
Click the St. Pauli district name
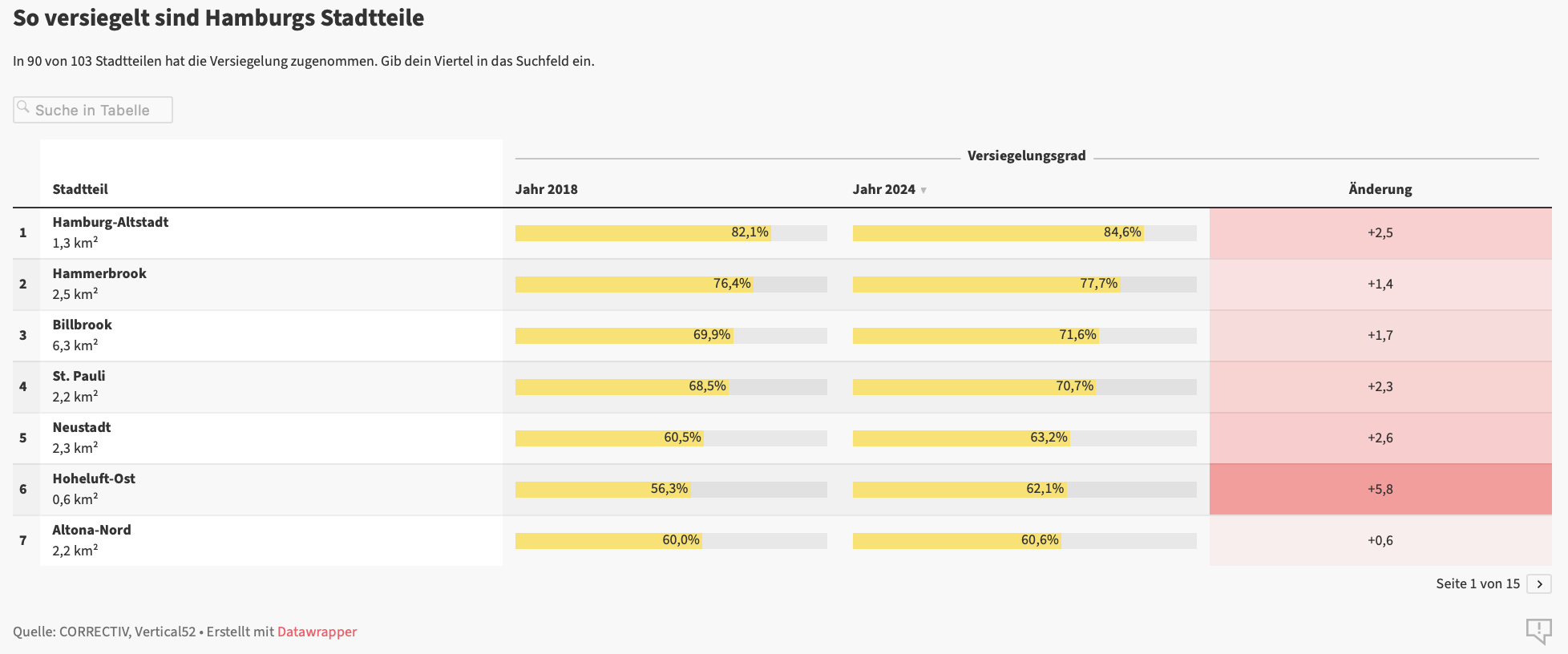pos(79,376)
